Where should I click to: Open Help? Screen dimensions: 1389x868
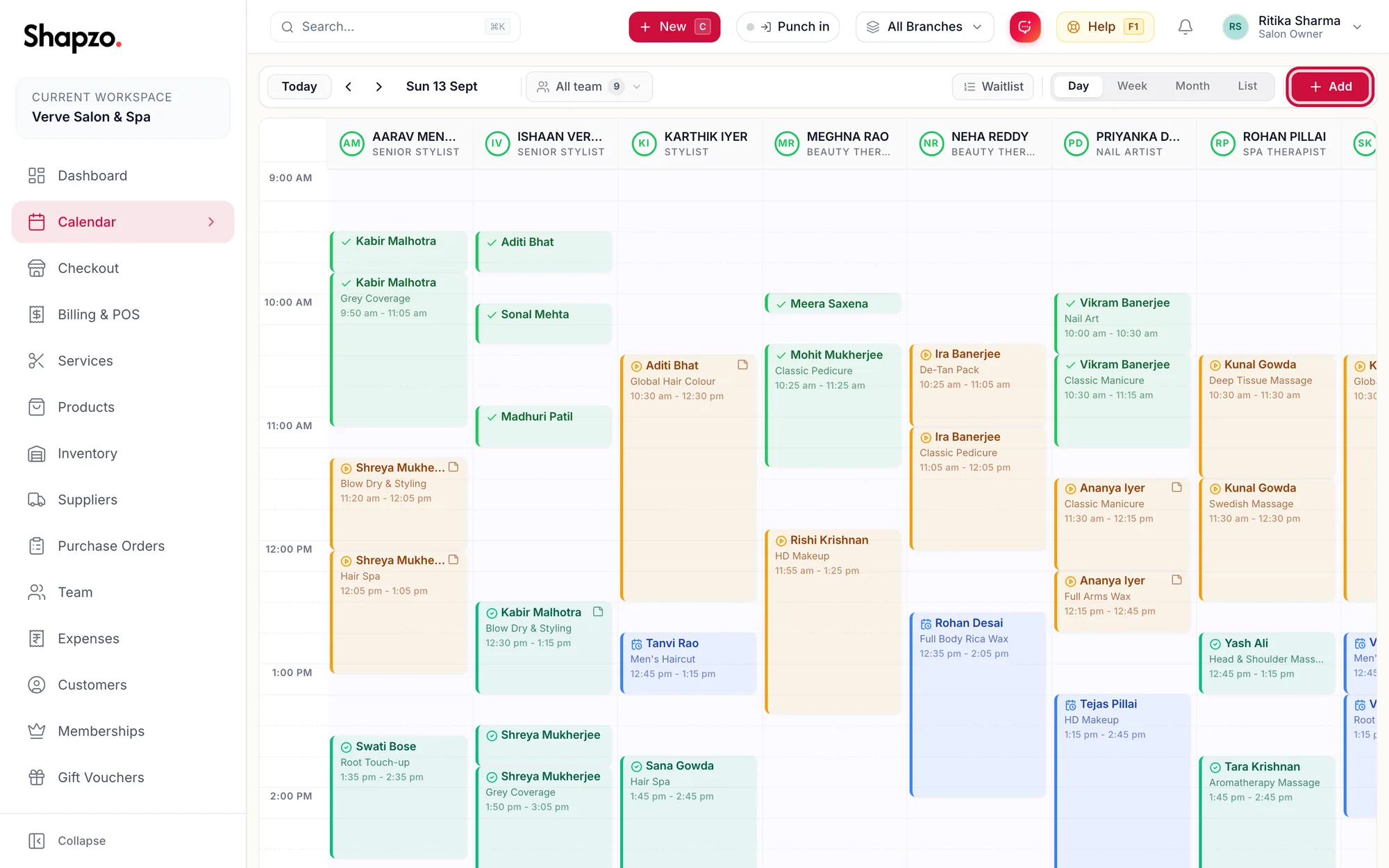1104,27
